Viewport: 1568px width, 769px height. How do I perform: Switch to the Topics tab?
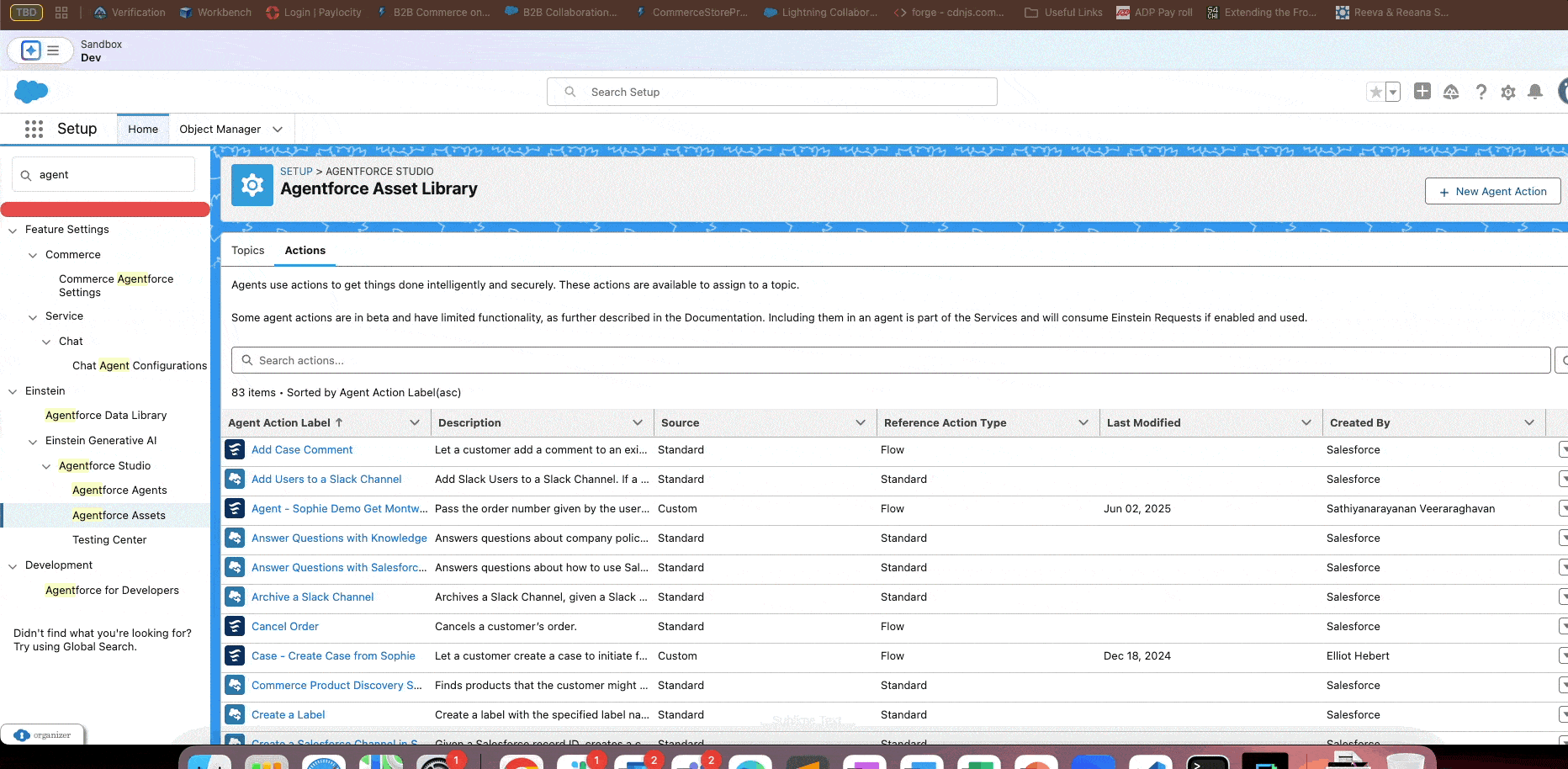pos(247,250)
